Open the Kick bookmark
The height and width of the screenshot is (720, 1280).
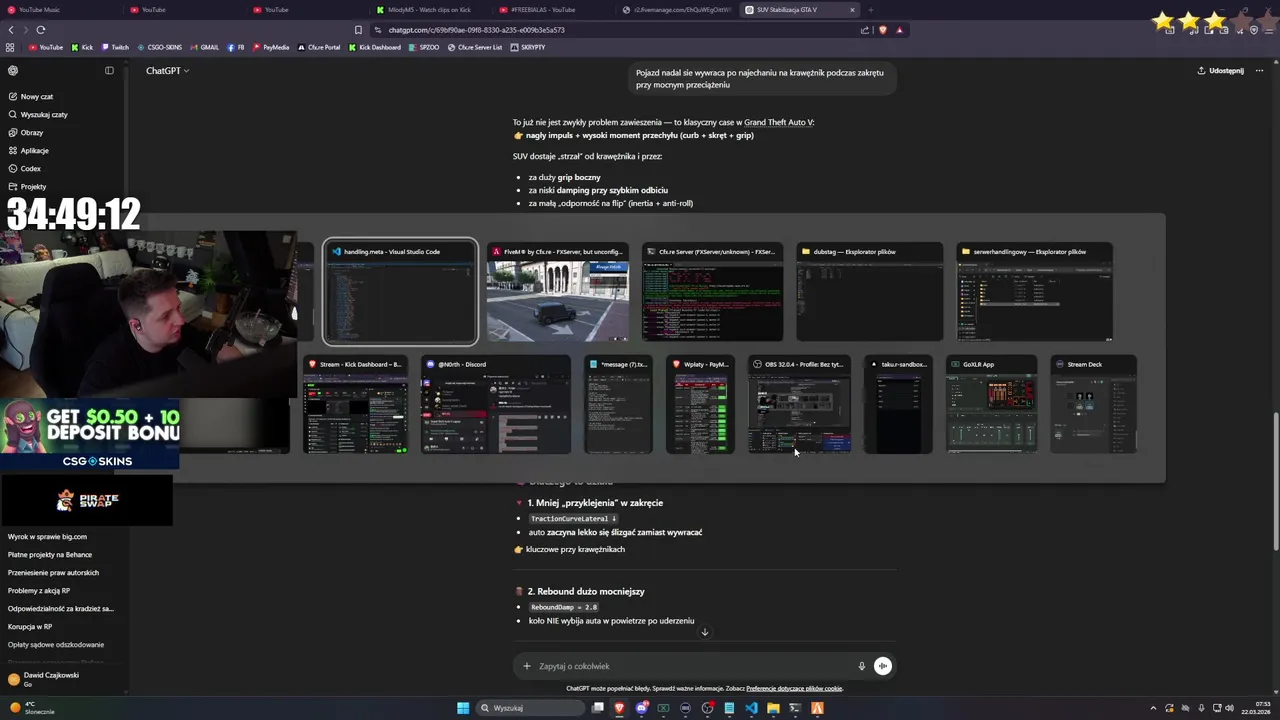[x=82, y=47]
